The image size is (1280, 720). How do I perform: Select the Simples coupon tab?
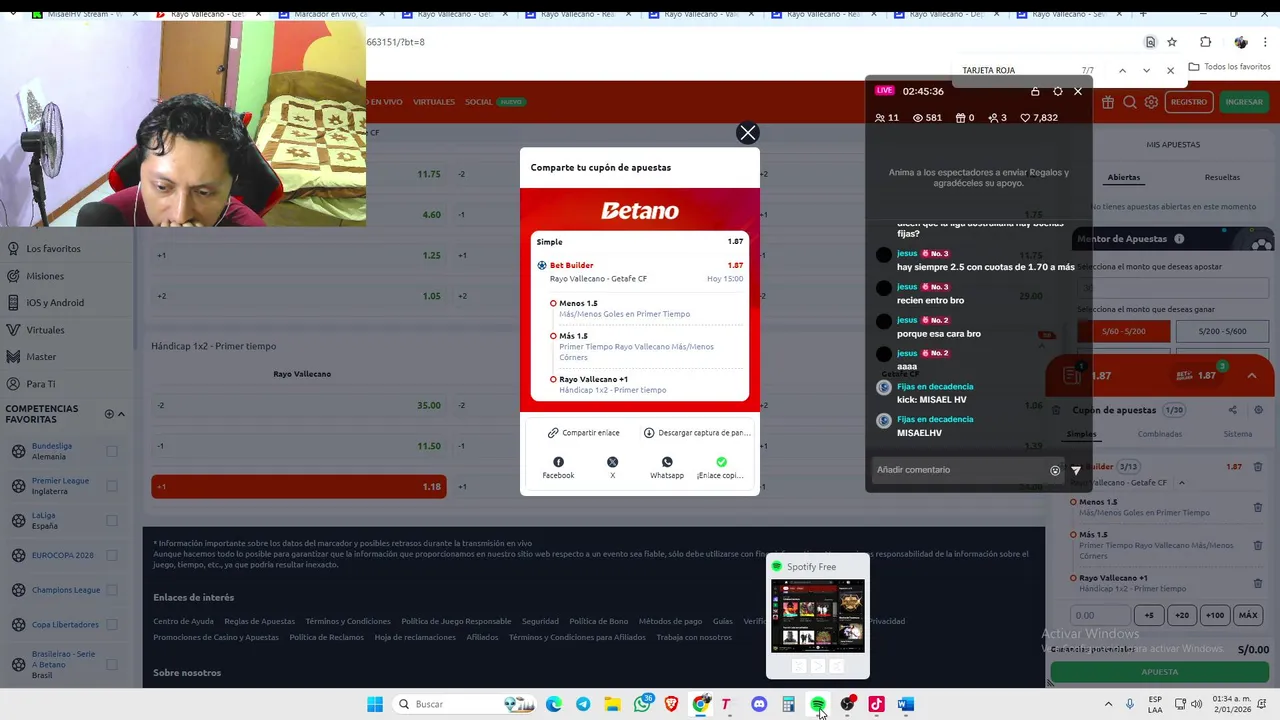pyautogui.click(x=1081, y=434)
